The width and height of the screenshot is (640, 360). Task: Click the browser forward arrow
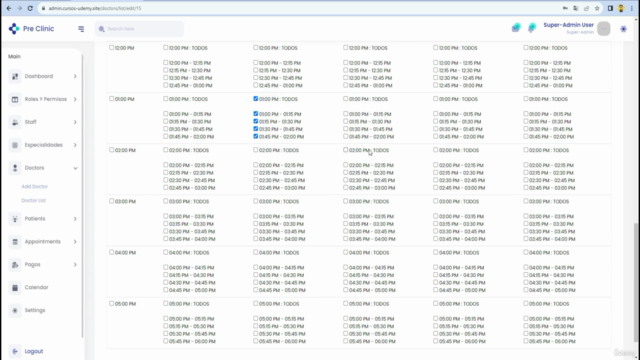pos(20,8)
